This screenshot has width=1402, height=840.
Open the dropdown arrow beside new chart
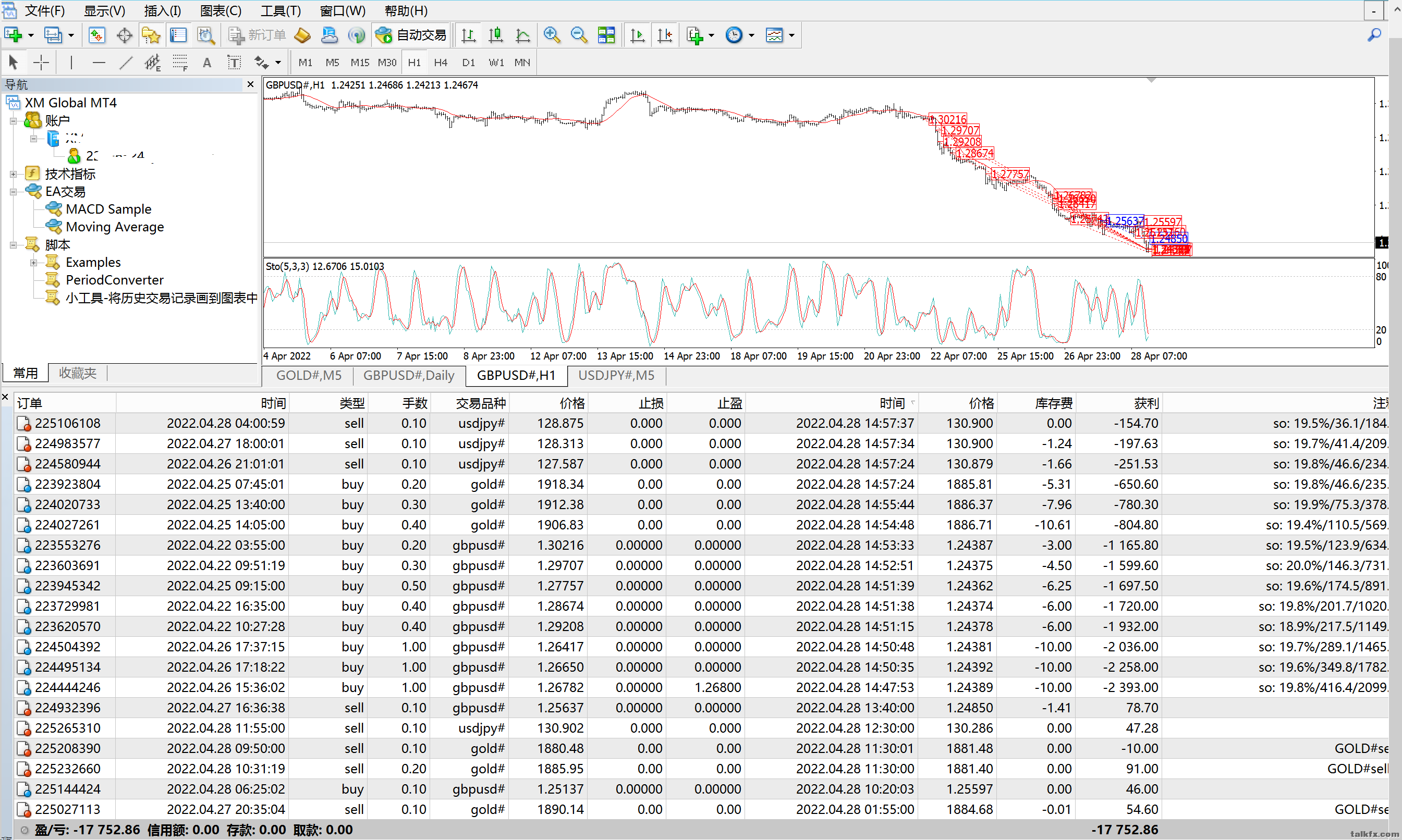point(31,35)
